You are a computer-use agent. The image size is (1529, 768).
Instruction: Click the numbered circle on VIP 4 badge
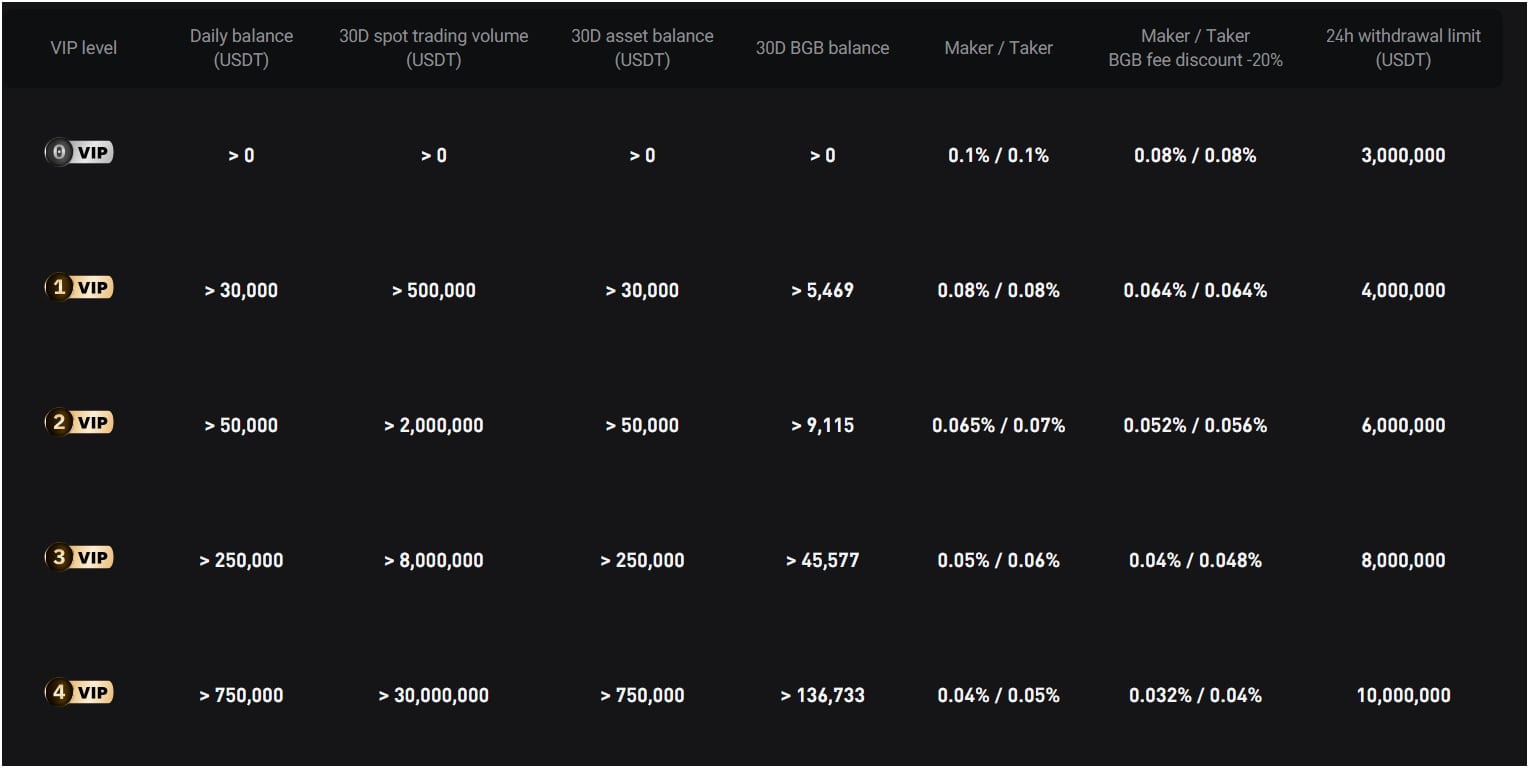coord(60,692)
